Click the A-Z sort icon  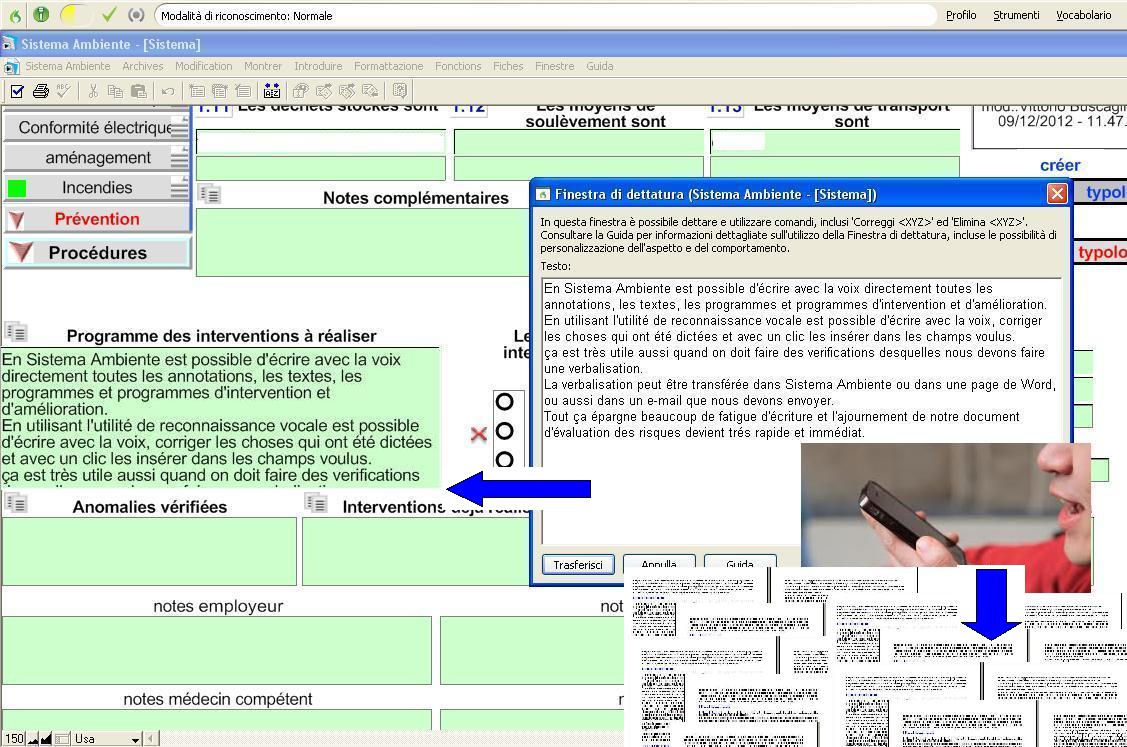[x=272, y=91]
